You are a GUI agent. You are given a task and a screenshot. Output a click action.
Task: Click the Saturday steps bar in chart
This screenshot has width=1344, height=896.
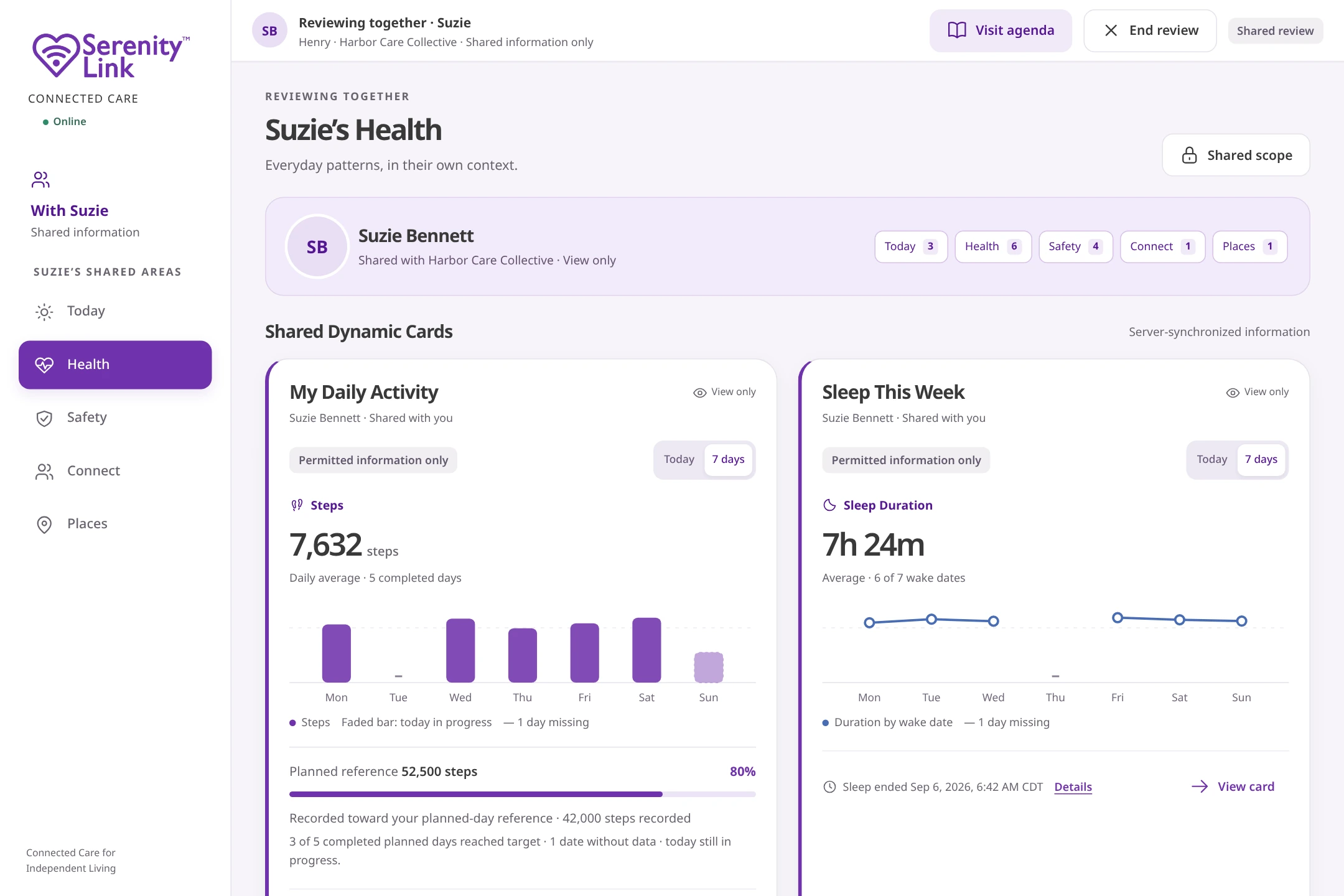pos(646,650)
